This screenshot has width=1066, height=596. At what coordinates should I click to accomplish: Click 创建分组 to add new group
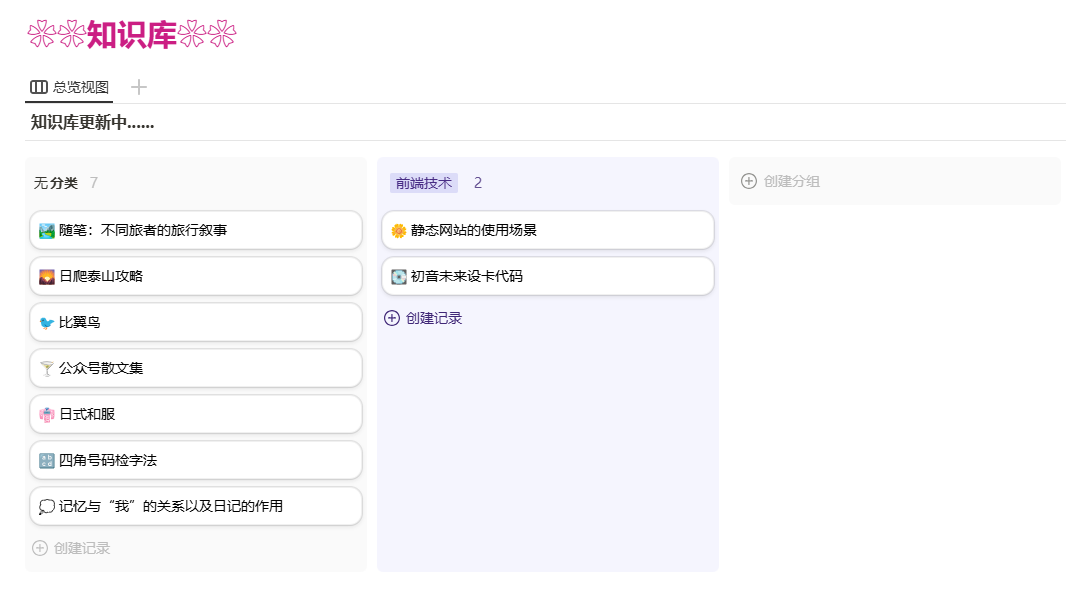pyautogui.click(x=781, y=181)
